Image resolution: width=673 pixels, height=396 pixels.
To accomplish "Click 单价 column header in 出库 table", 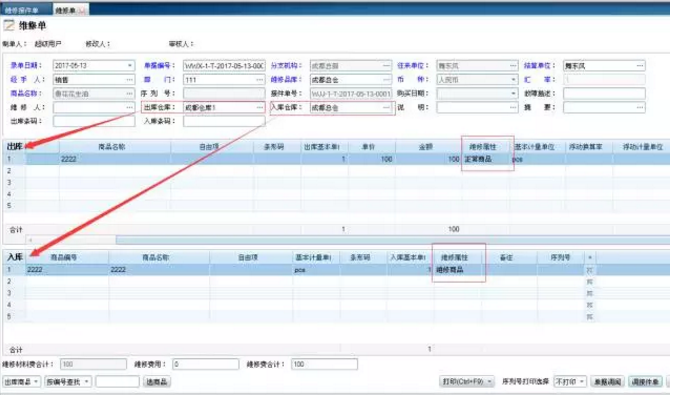I will [368, 147].
